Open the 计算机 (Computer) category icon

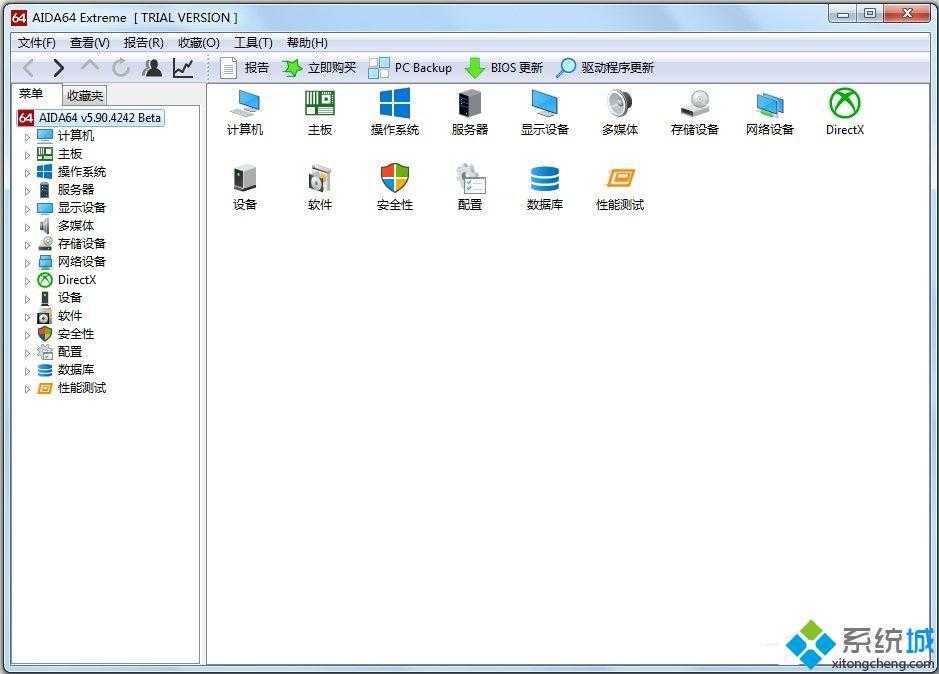click(x=244, y=110)
